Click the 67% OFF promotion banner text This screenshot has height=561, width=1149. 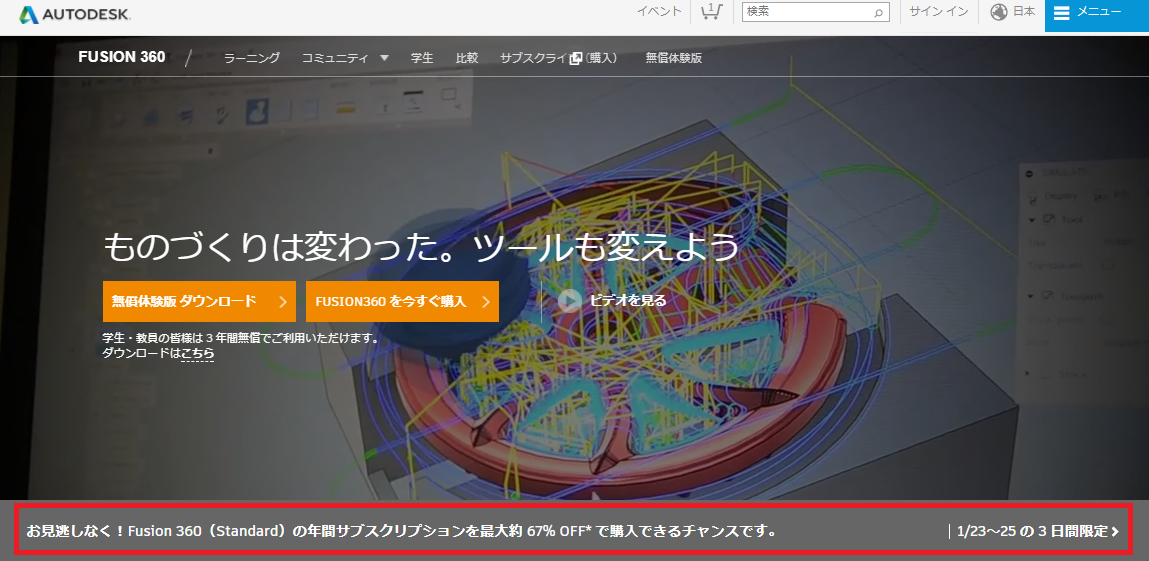tap(402, 532)
